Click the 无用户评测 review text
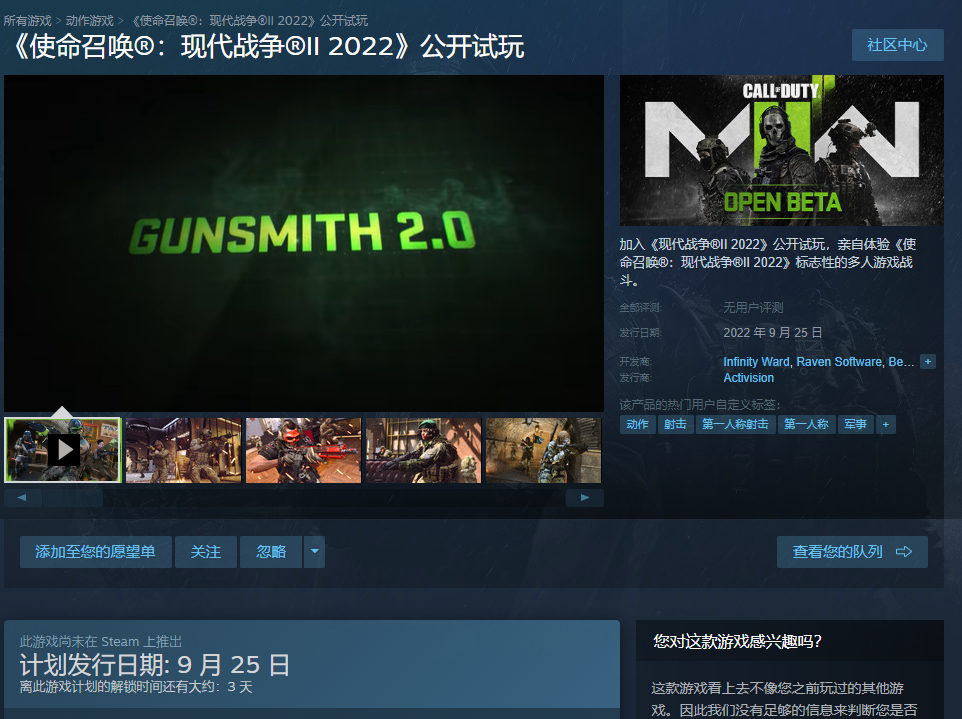The image size is (962, 719). pos(753,307)
